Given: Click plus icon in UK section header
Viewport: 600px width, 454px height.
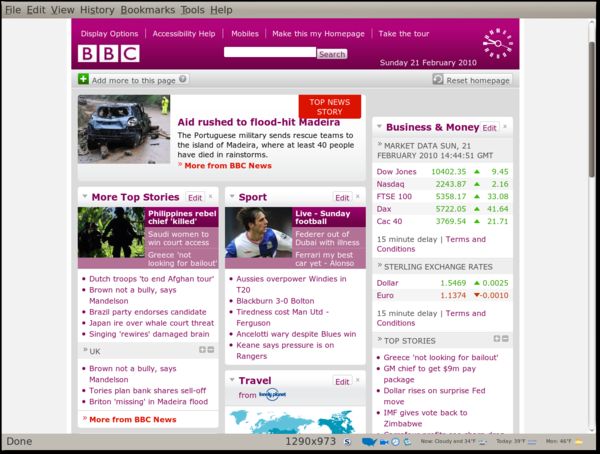Looking at the screenshot, I should [202, 349].
